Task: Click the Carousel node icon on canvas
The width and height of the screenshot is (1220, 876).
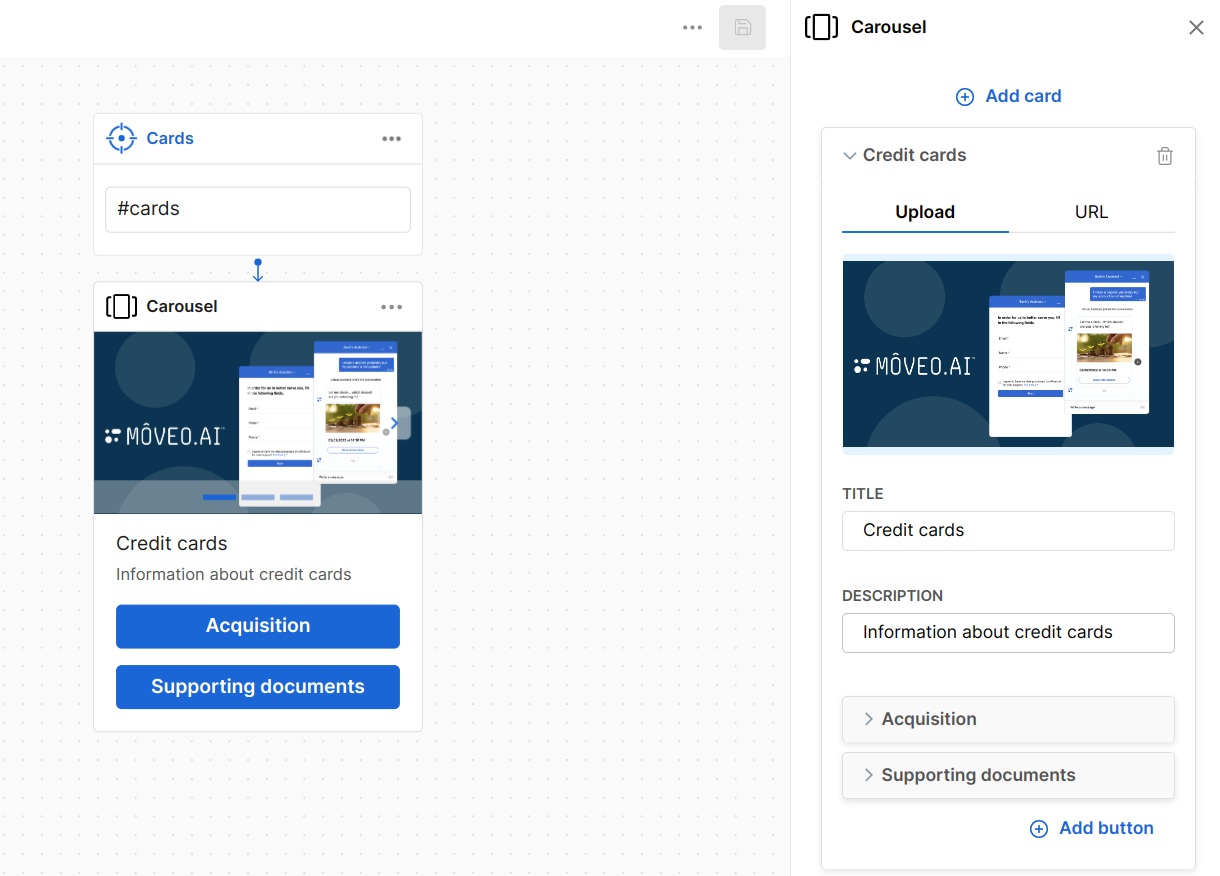Action: 121,306
